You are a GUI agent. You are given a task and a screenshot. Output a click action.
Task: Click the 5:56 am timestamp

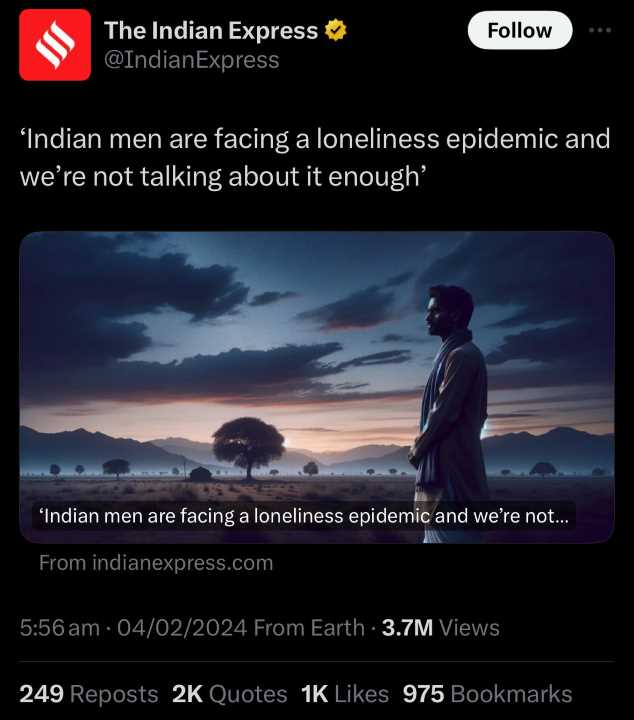(60, 628)
